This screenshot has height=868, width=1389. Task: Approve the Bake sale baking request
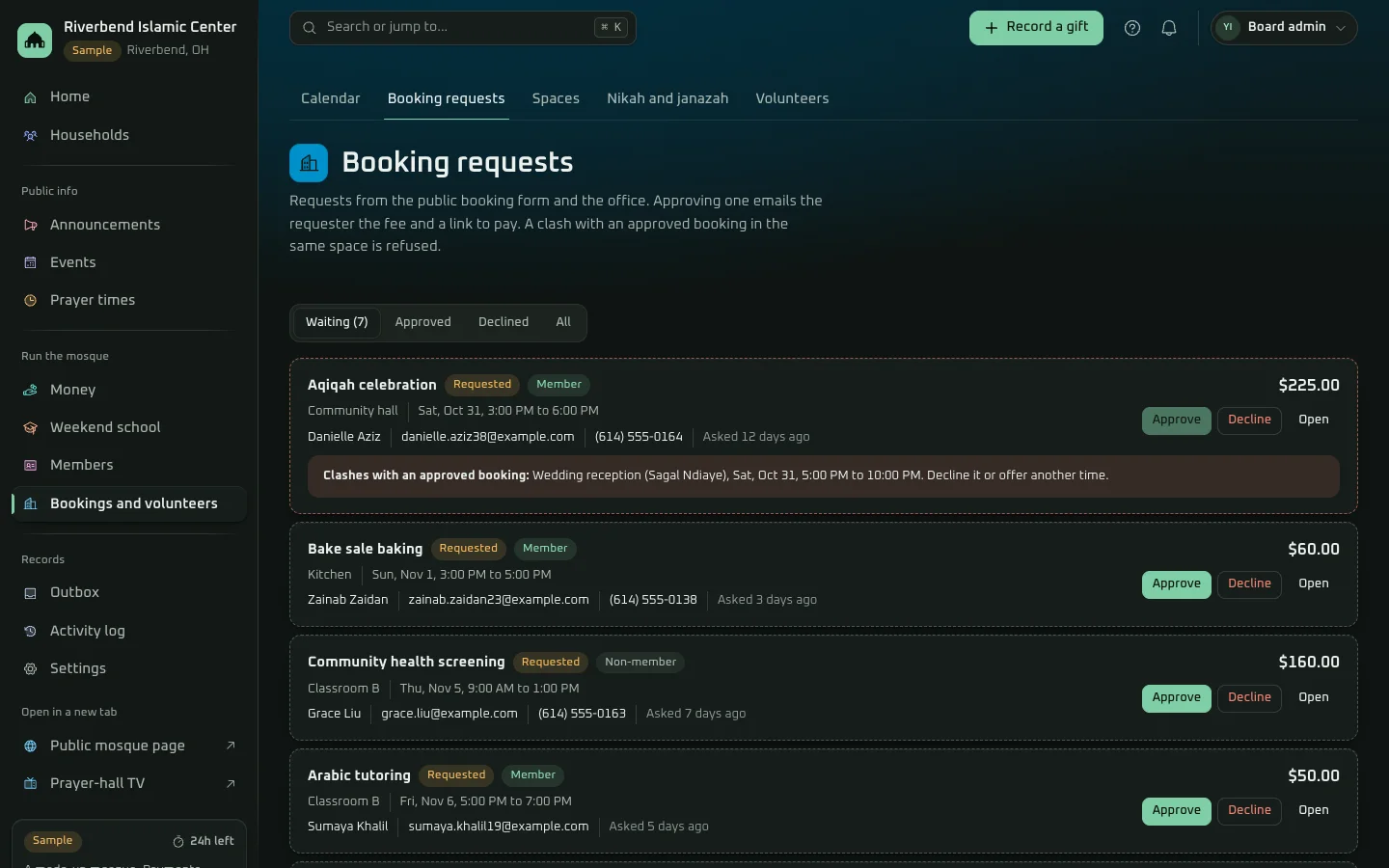tap(1177, 584)
